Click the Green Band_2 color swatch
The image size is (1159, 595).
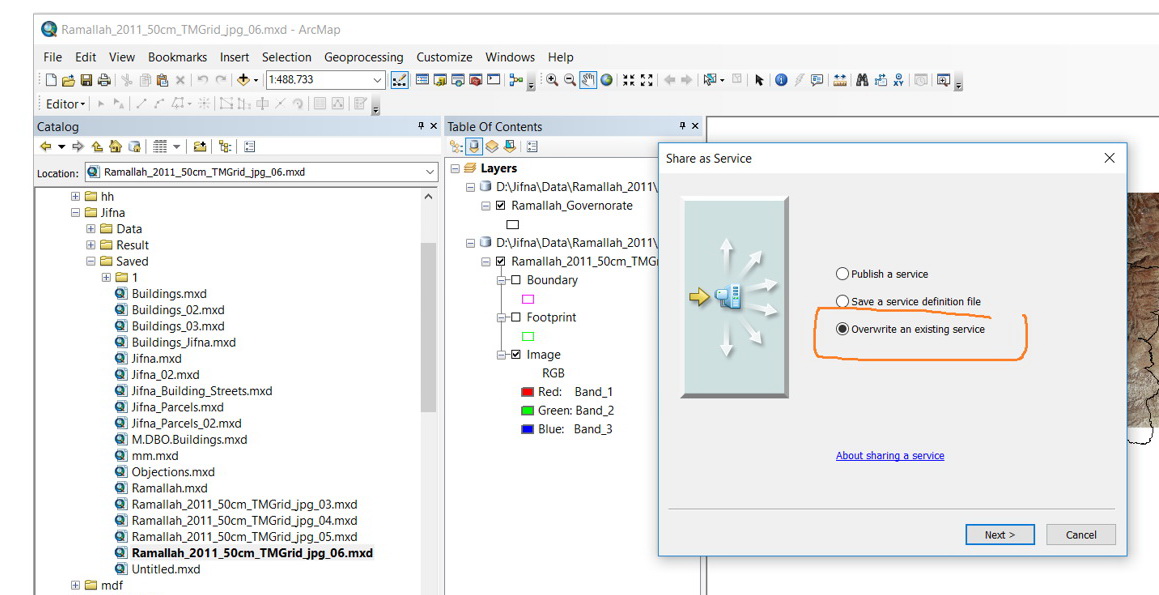(528, 410)
